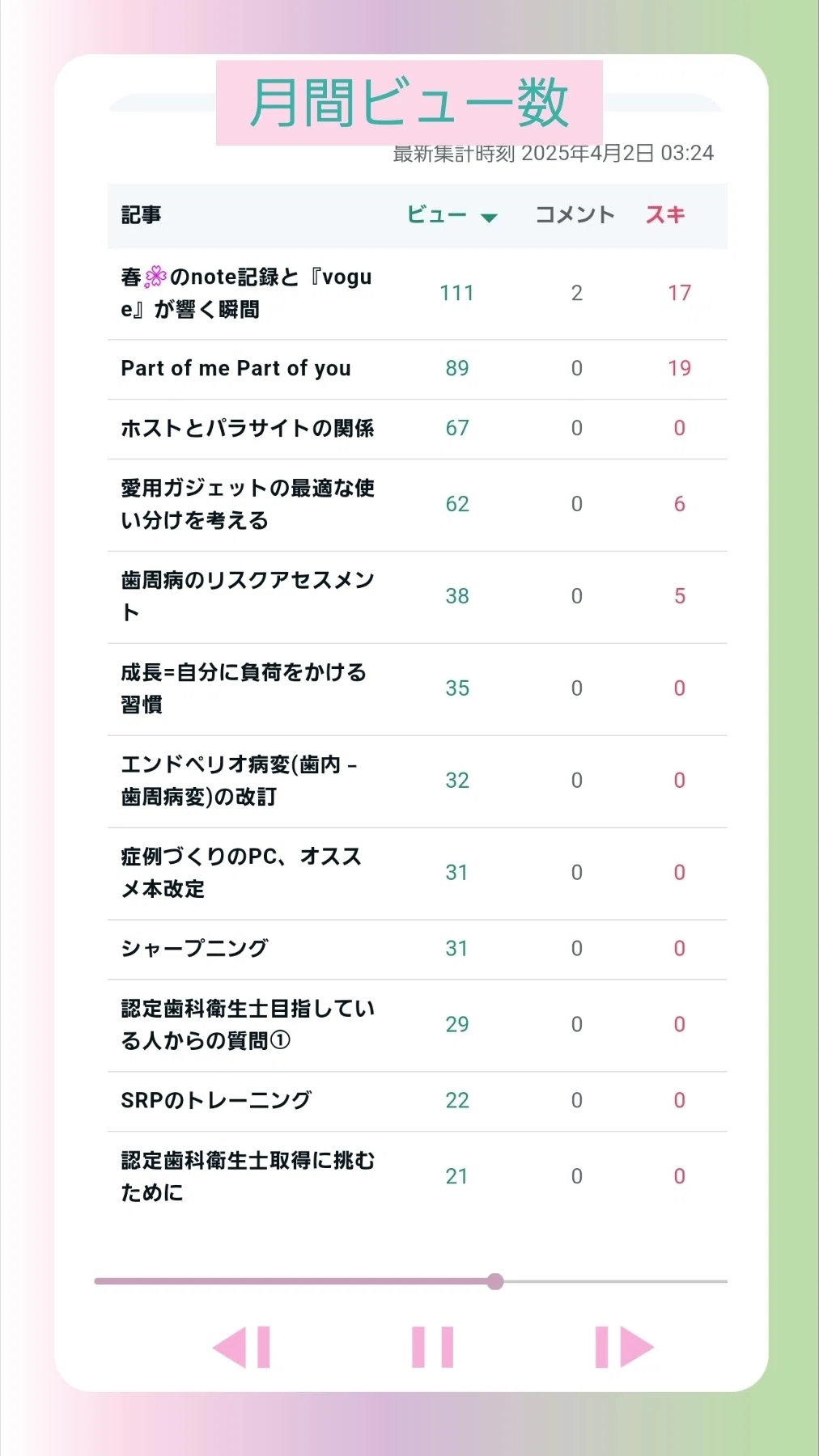819x1456 pixels.
Task: Open the エンドペリオ病変 article
Action: pyautogui.click(x=240, y=781)
